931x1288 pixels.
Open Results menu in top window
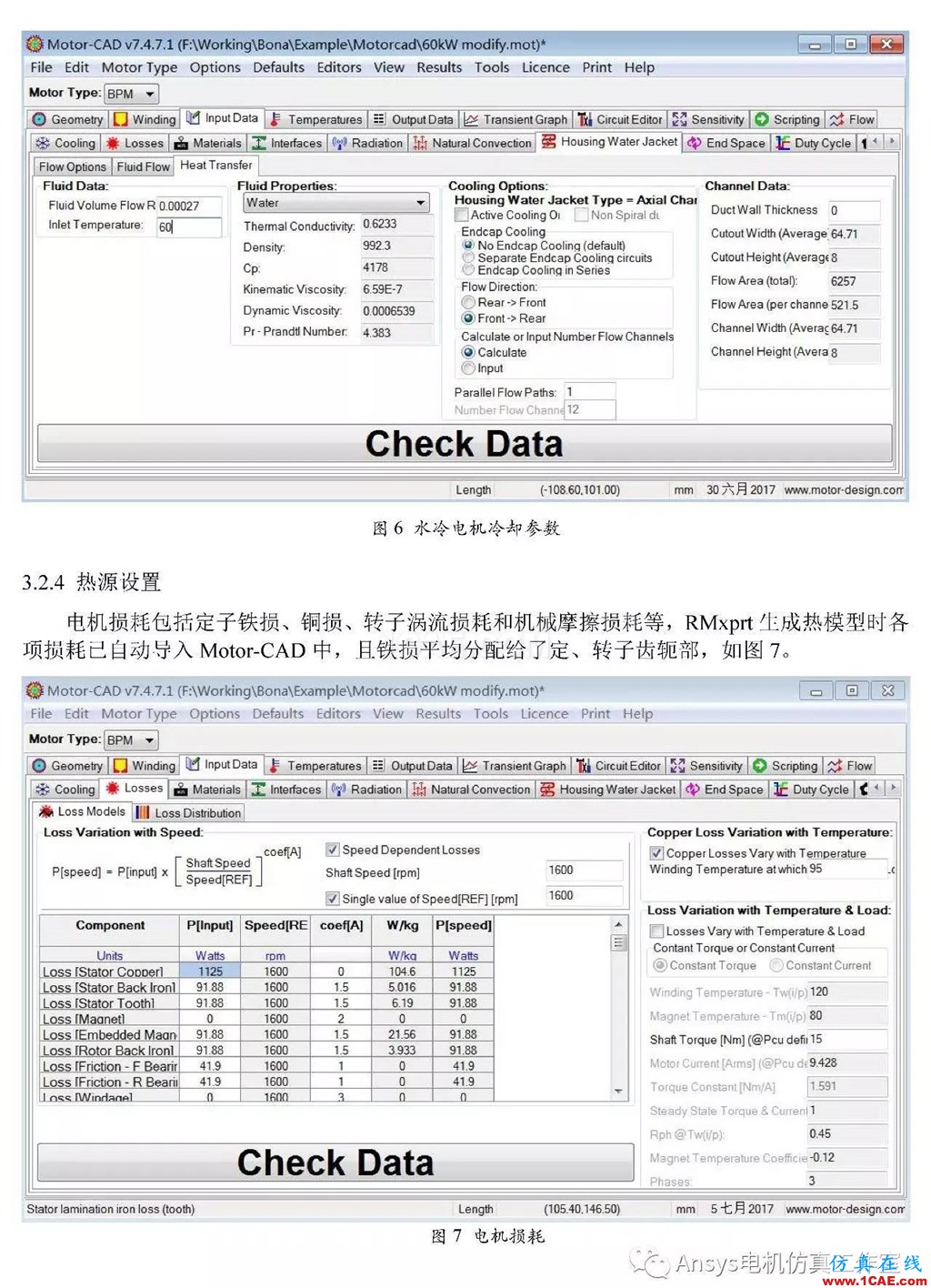tap(439, 67)
